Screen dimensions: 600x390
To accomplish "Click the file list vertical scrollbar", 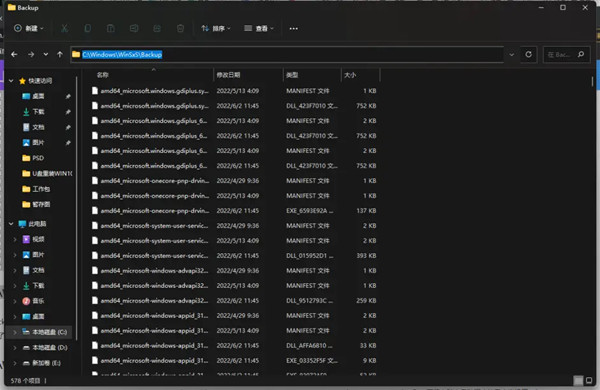I will [592, 81].
